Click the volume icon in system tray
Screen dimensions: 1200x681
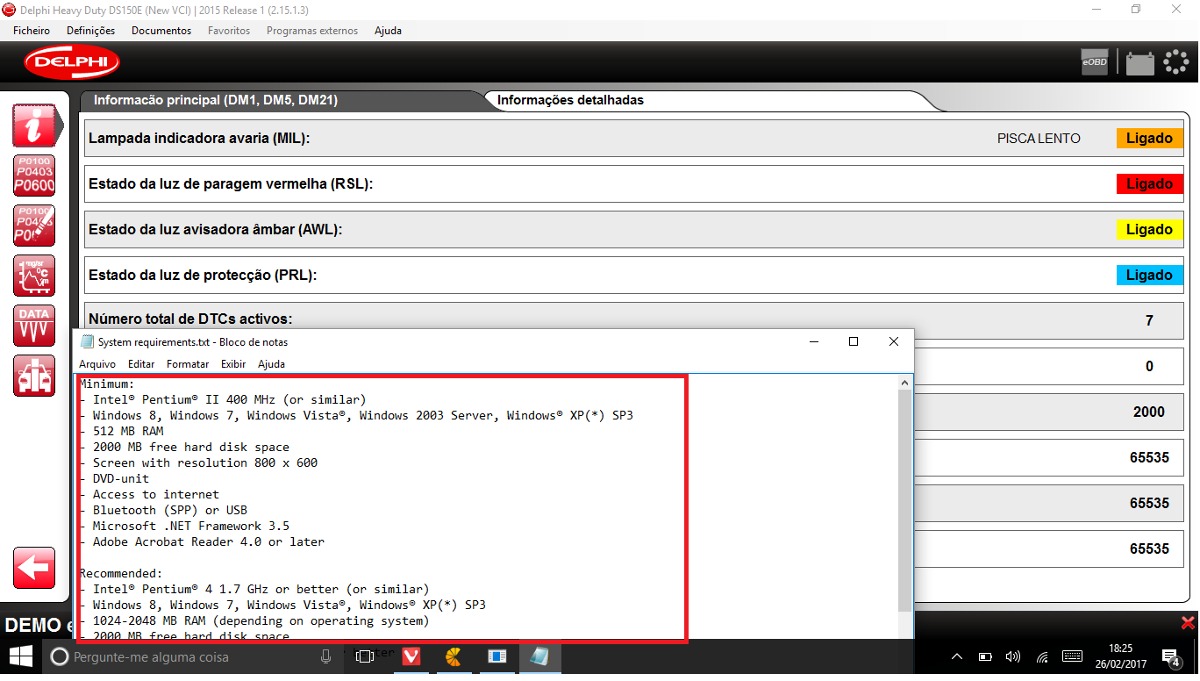[1013, 657]
